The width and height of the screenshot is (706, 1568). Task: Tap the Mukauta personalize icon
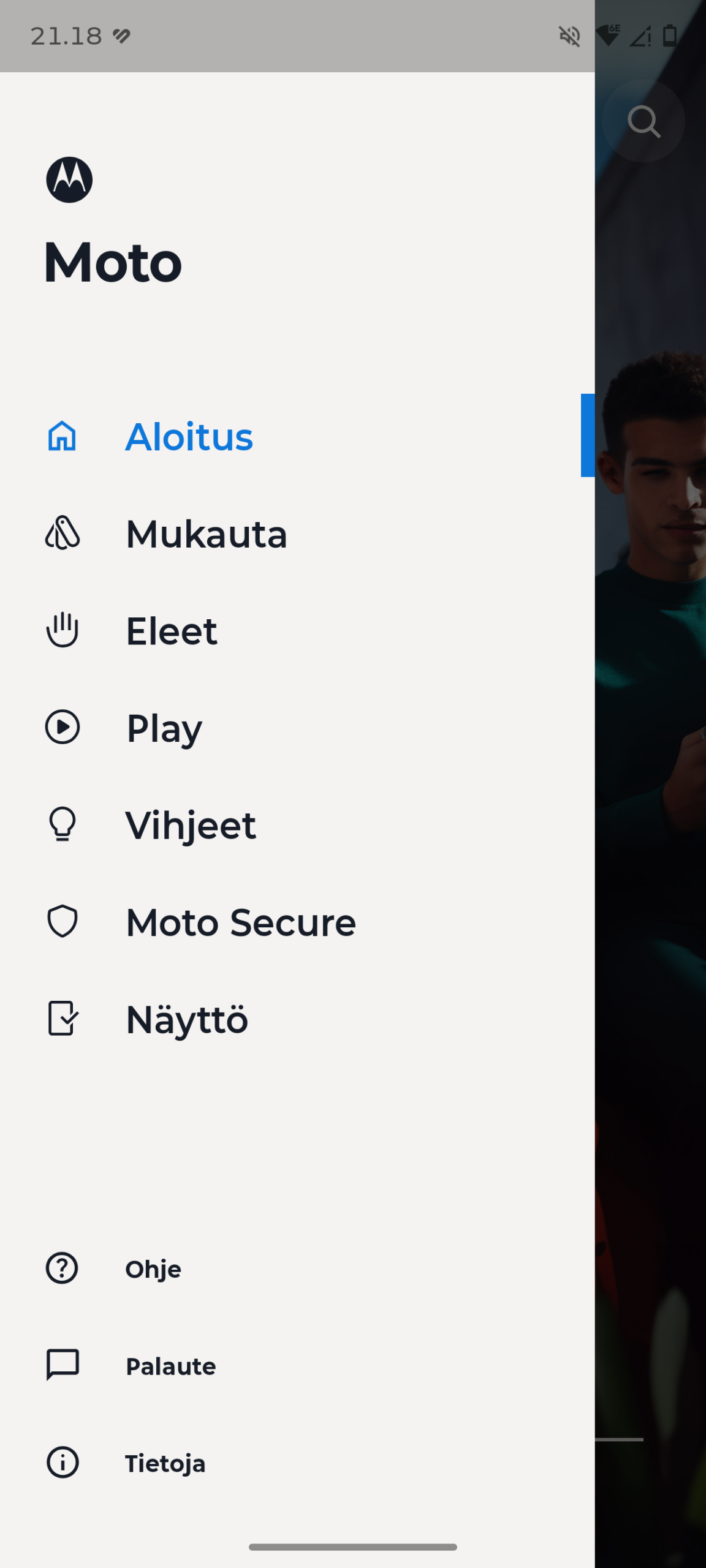[63, 533]
